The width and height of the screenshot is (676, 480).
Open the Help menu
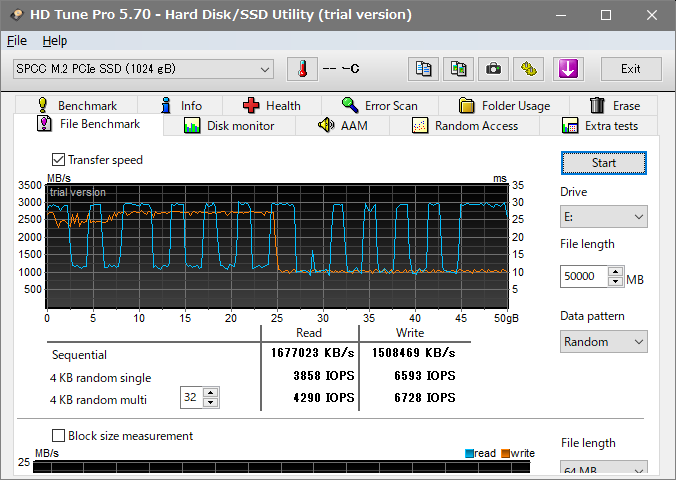55,41
